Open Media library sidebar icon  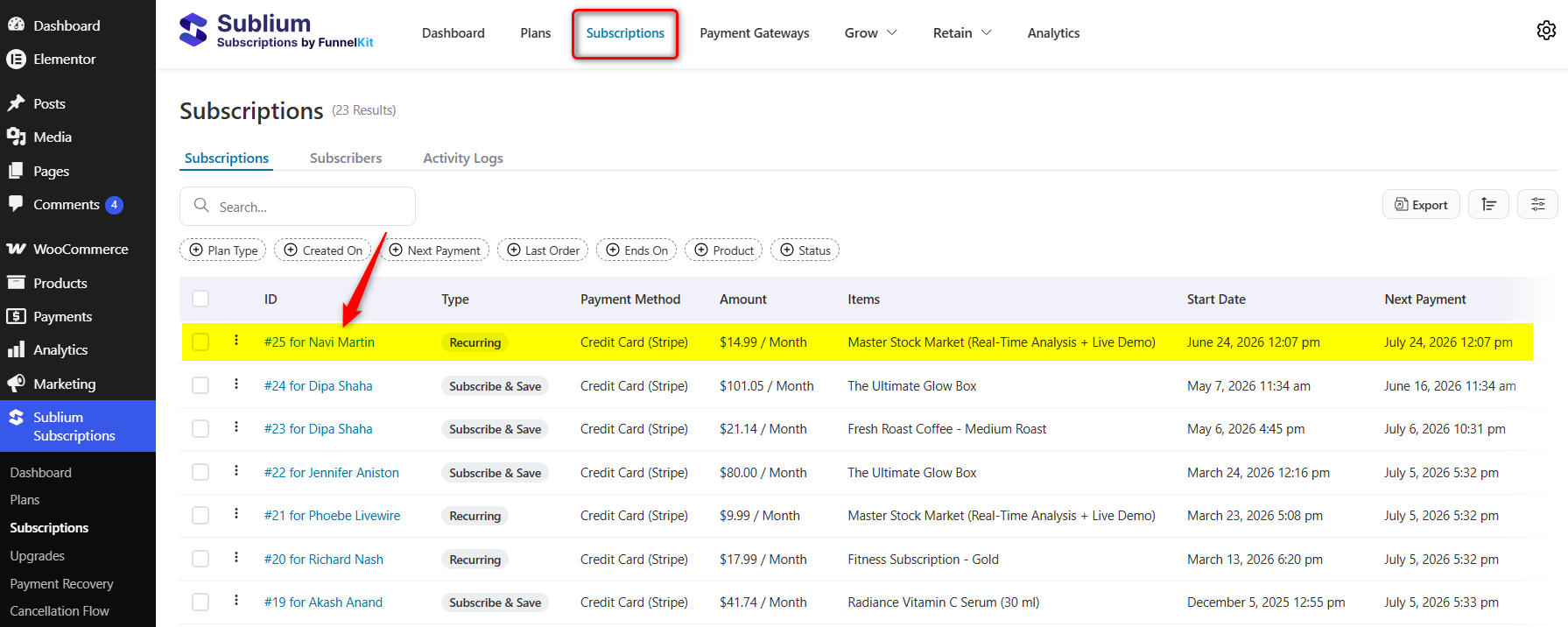click(16, 137)
